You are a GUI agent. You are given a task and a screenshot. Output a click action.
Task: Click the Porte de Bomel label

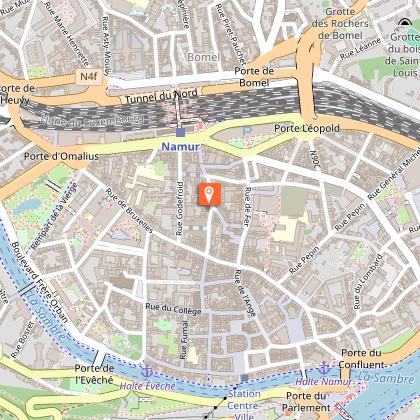tap(254, 77)
